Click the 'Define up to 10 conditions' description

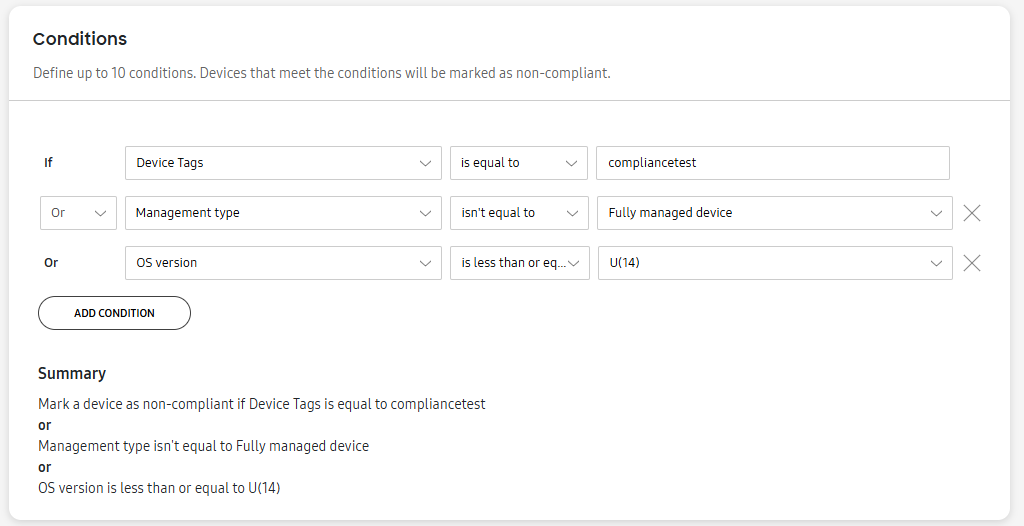tap(321, 73)
